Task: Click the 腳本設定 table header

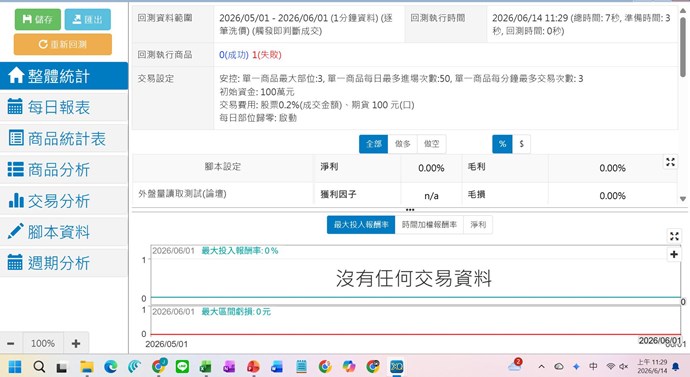Action: [x=223, y=167]
